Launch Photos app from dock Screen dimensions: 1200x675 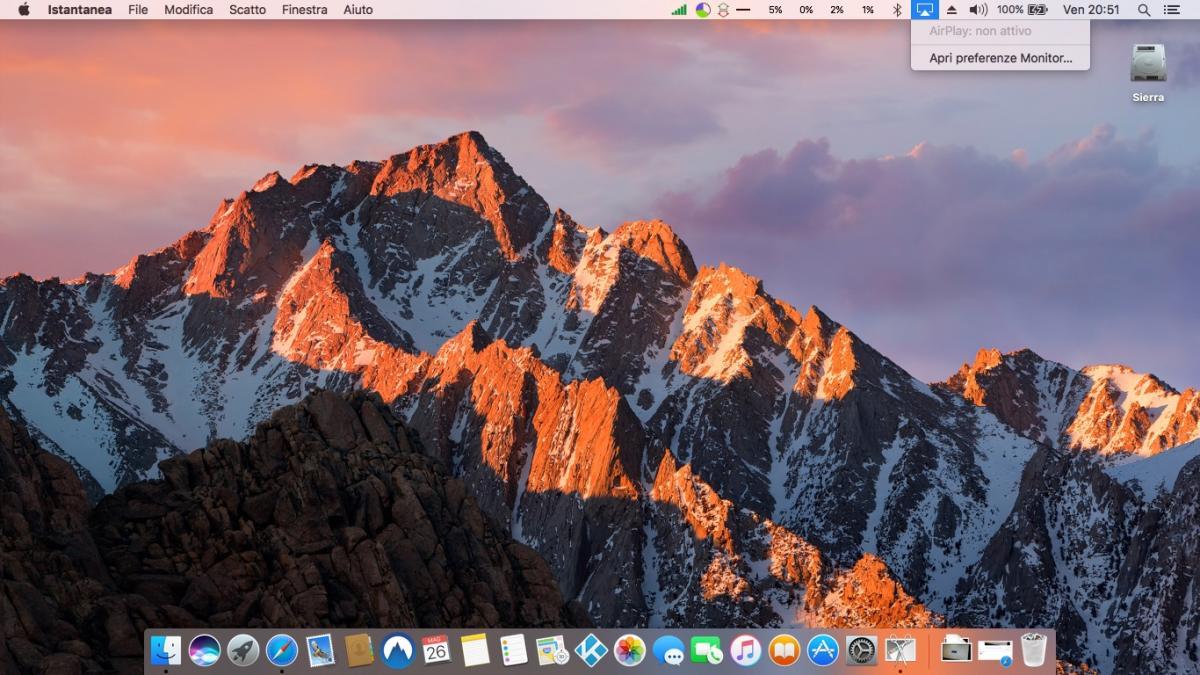tap(630, 651)
